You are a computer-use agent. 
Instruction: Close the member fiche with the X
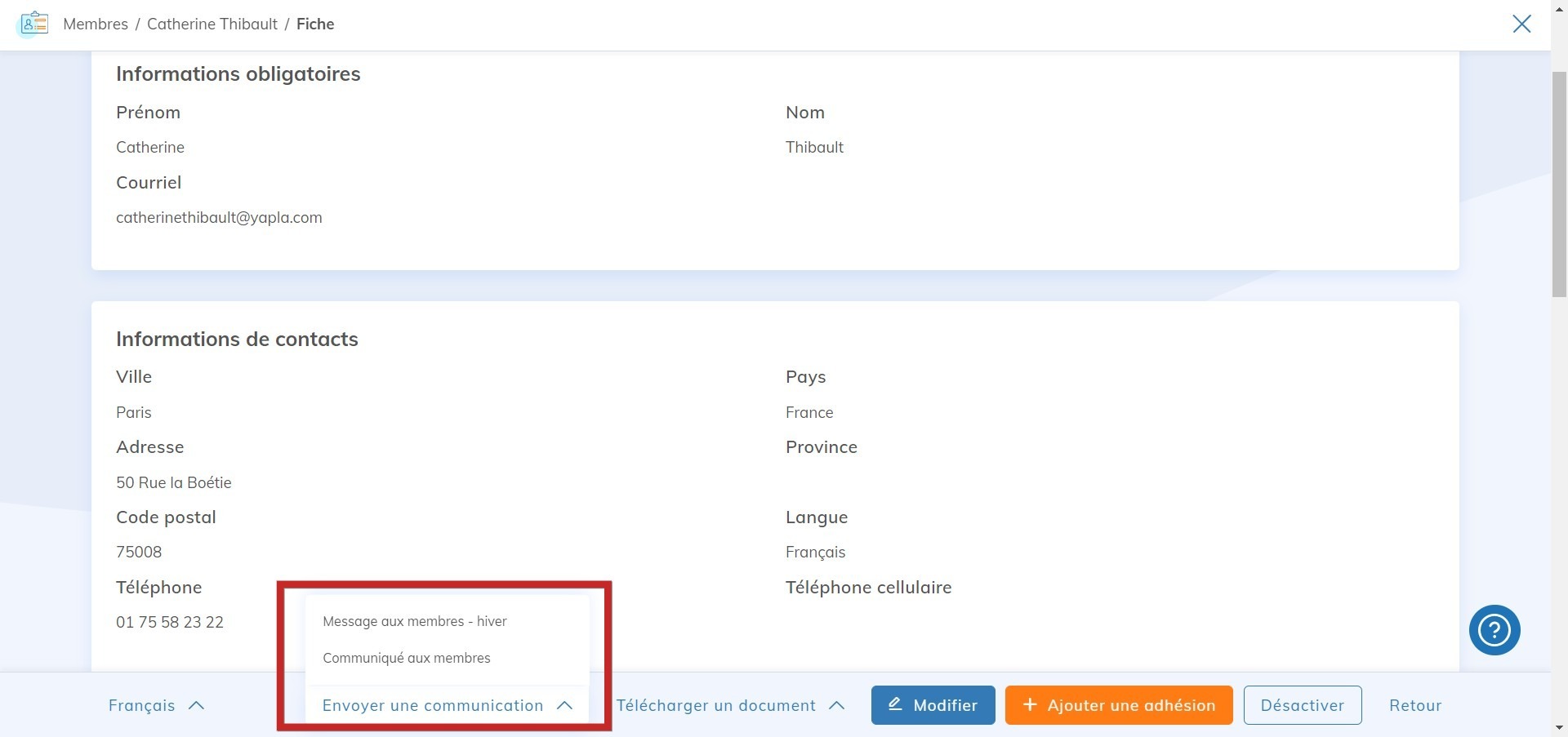(x=1521, y=24)
